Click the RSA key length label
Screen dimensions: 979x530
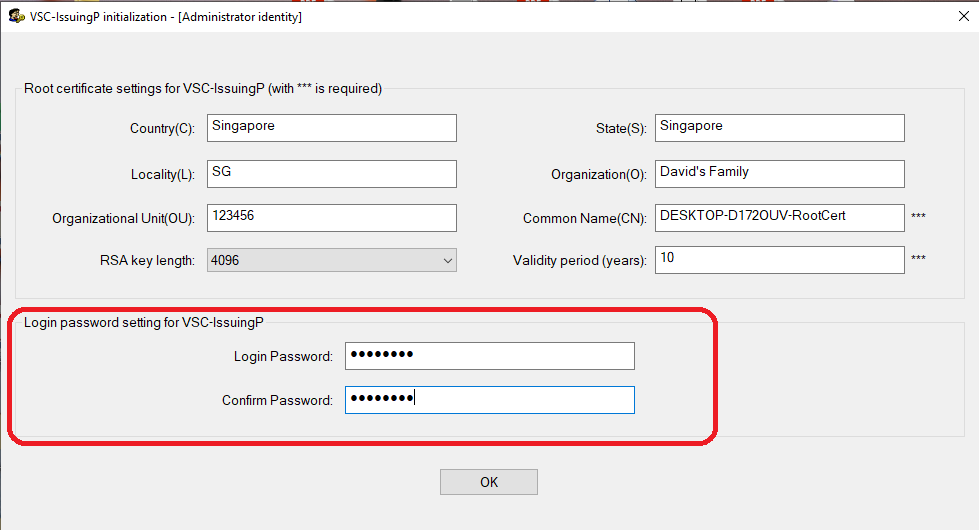pos(147,261)
